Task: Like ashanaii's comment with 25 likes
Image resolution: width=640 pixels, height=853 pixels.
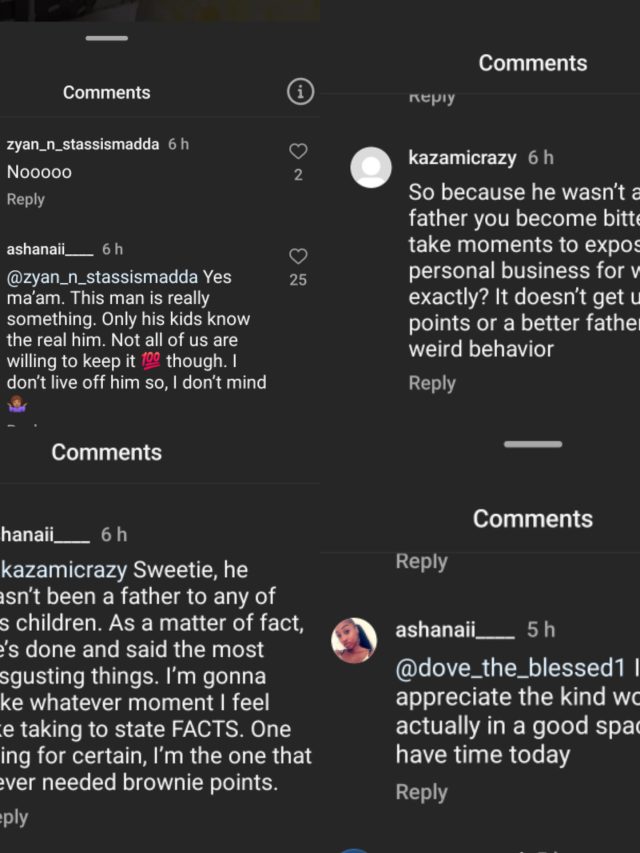Action: pos(298,257)
